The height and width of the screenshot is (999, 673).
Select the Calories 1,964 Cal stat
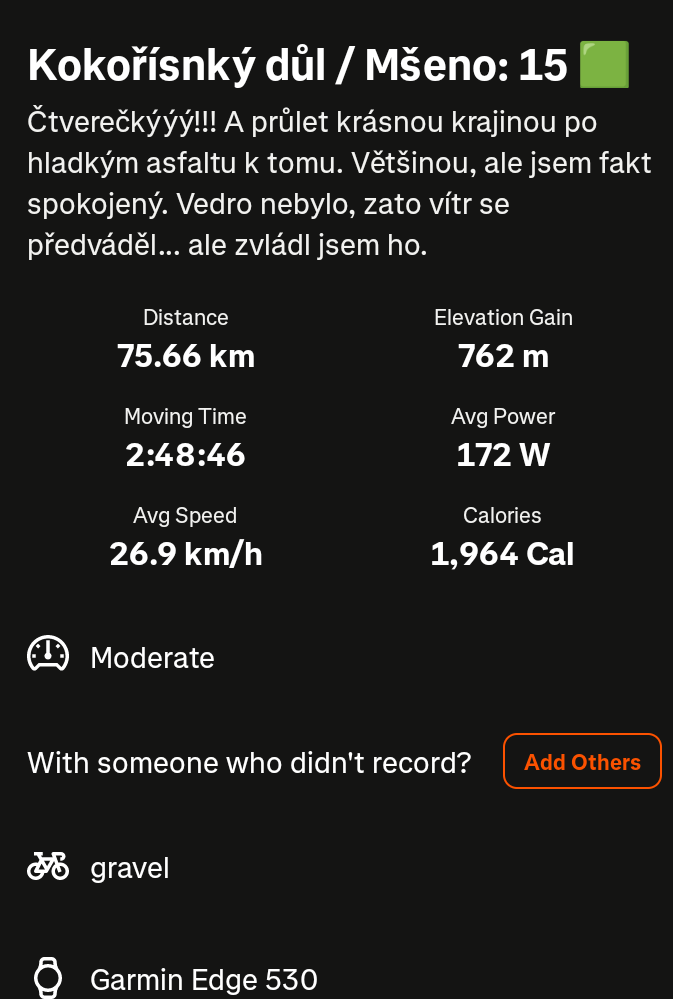[x=502, y=537]
